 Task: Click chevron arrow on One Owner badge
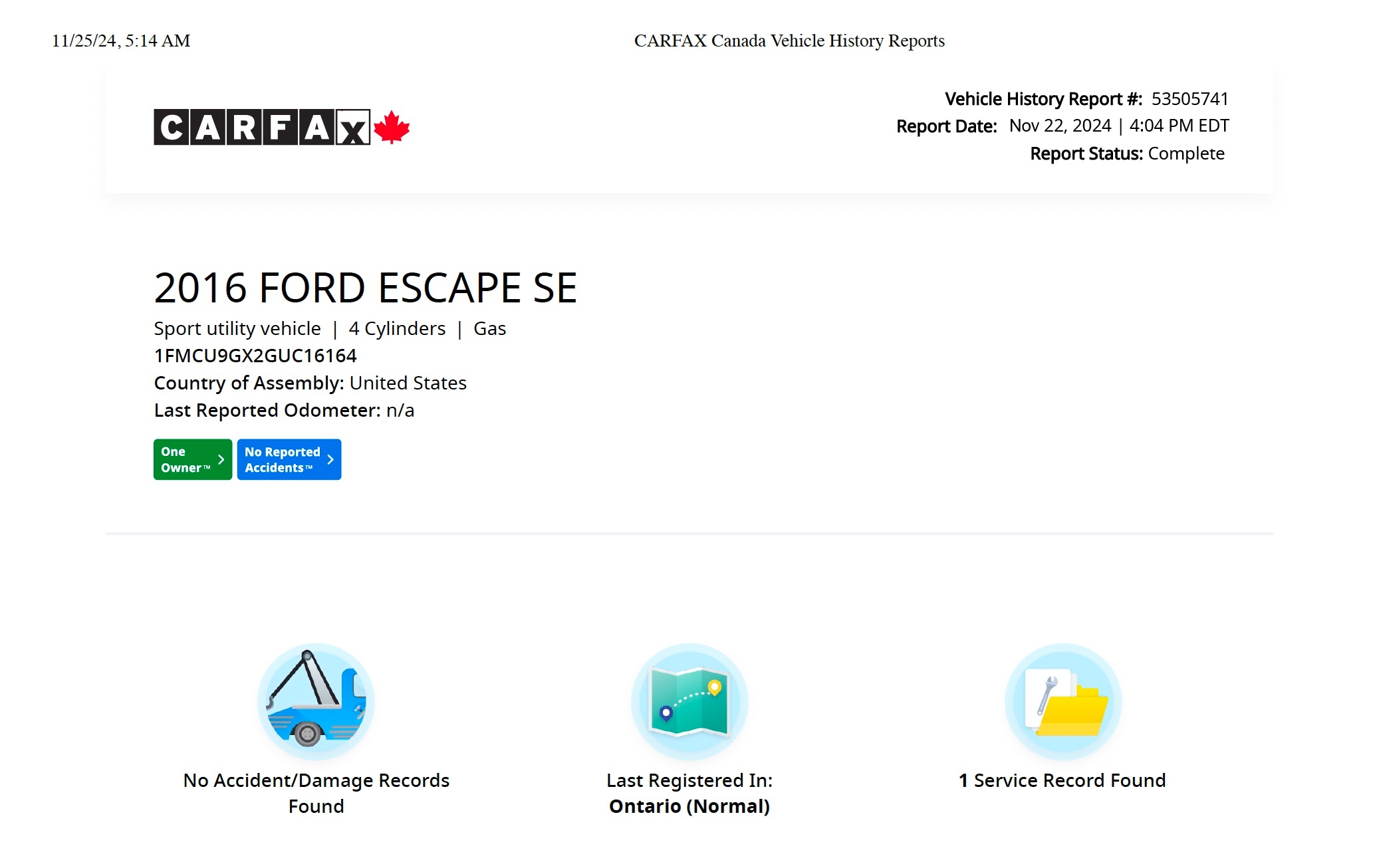[221, 459]
